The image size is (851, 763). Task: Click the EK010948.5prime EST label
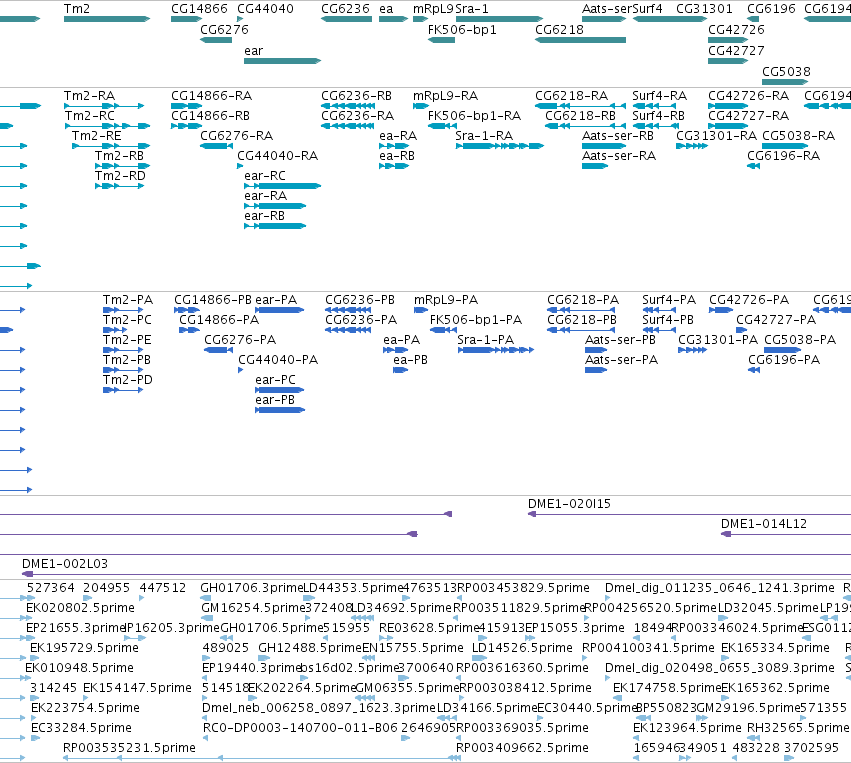[x=79, y=668]
